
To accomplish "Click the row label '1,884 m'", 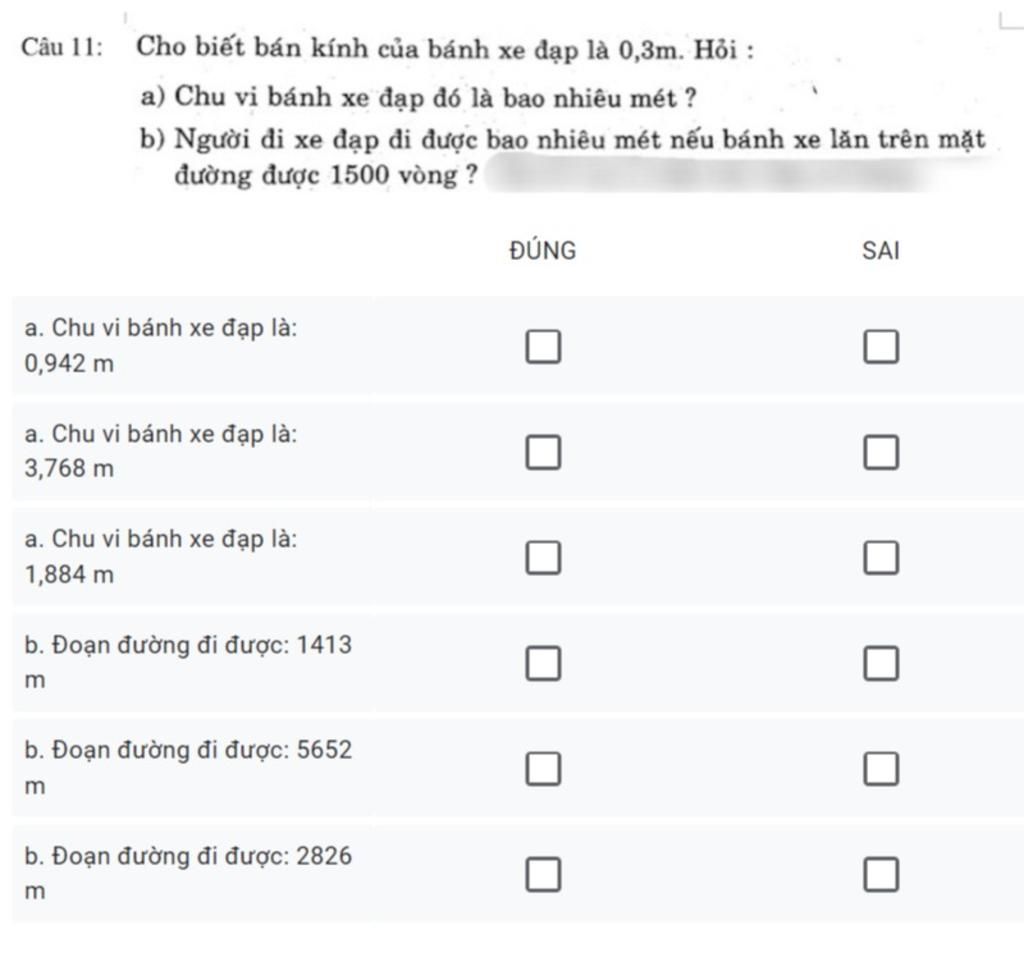I will 69,575.
